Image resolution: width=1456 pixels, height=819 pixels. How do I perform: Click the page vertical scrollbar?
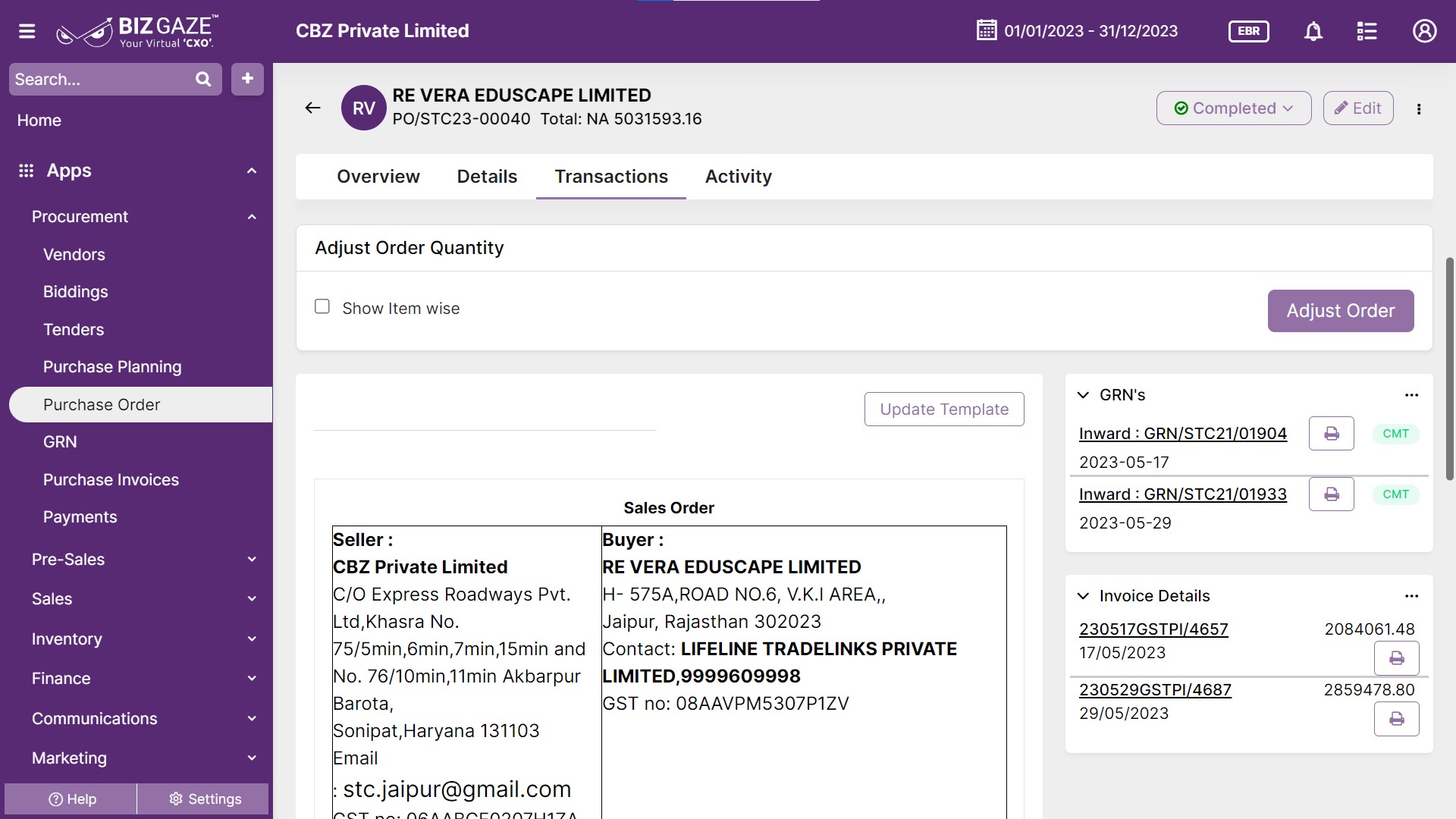(1449, 369)
